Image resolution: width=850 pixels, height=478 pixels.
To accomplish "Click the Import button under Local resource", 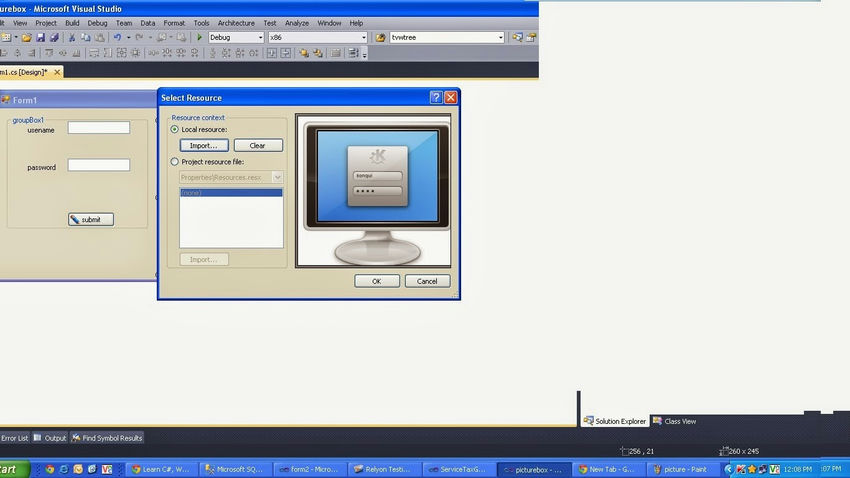I will (x=204, y=145).
